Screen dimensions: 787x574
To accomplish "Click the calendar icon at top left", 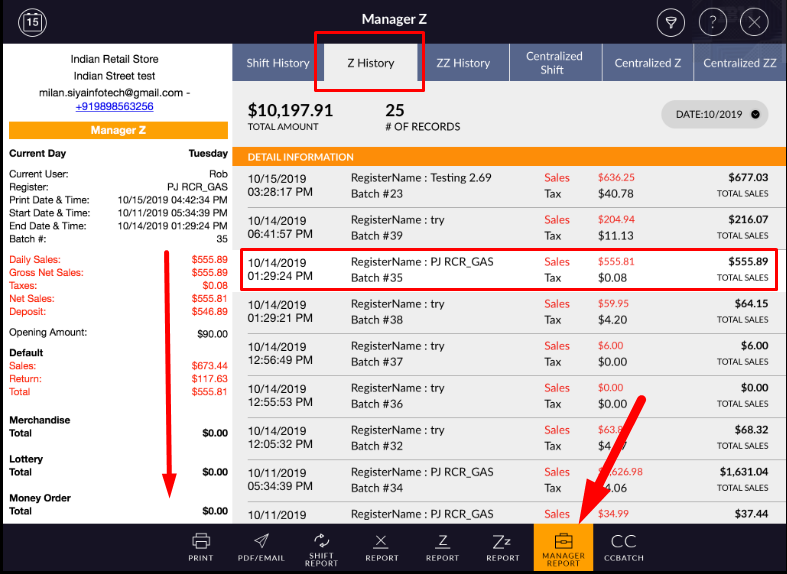I will (x=32, y=21).
